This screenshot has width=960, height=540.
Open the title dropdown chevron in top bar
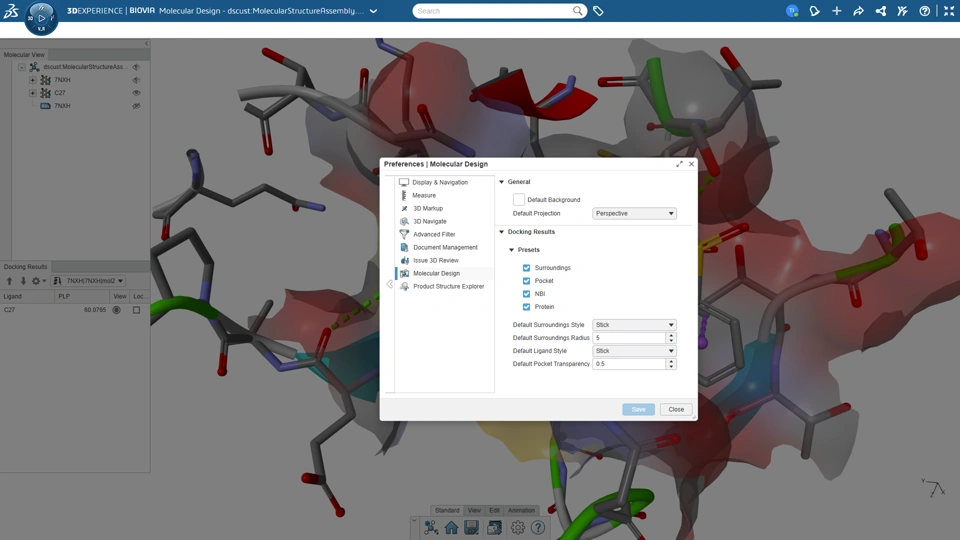click(x=373, y=11)
